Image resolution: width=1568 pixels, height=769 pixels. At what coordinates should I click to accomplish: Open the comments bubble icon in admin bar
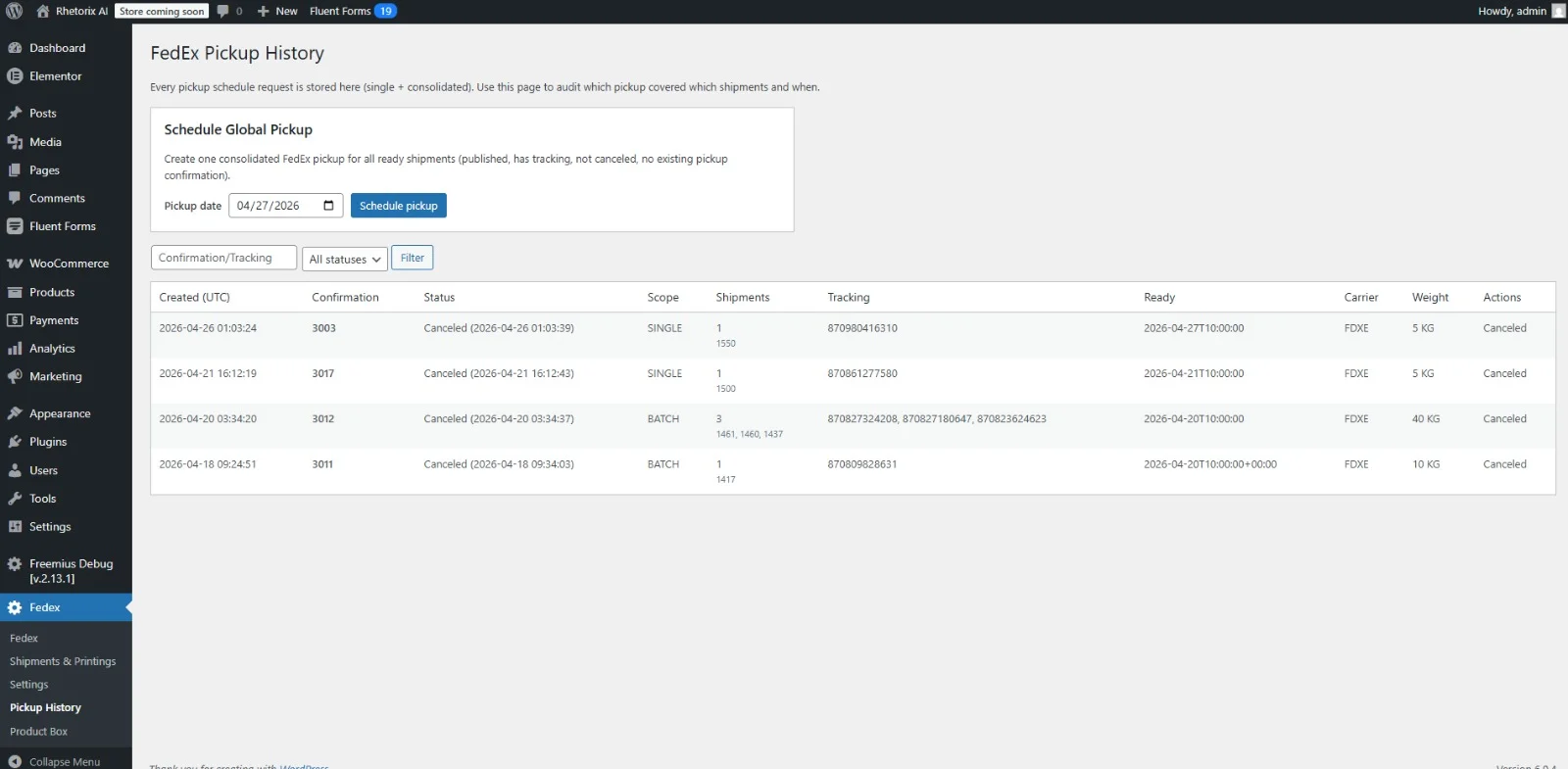pos(222,11)
